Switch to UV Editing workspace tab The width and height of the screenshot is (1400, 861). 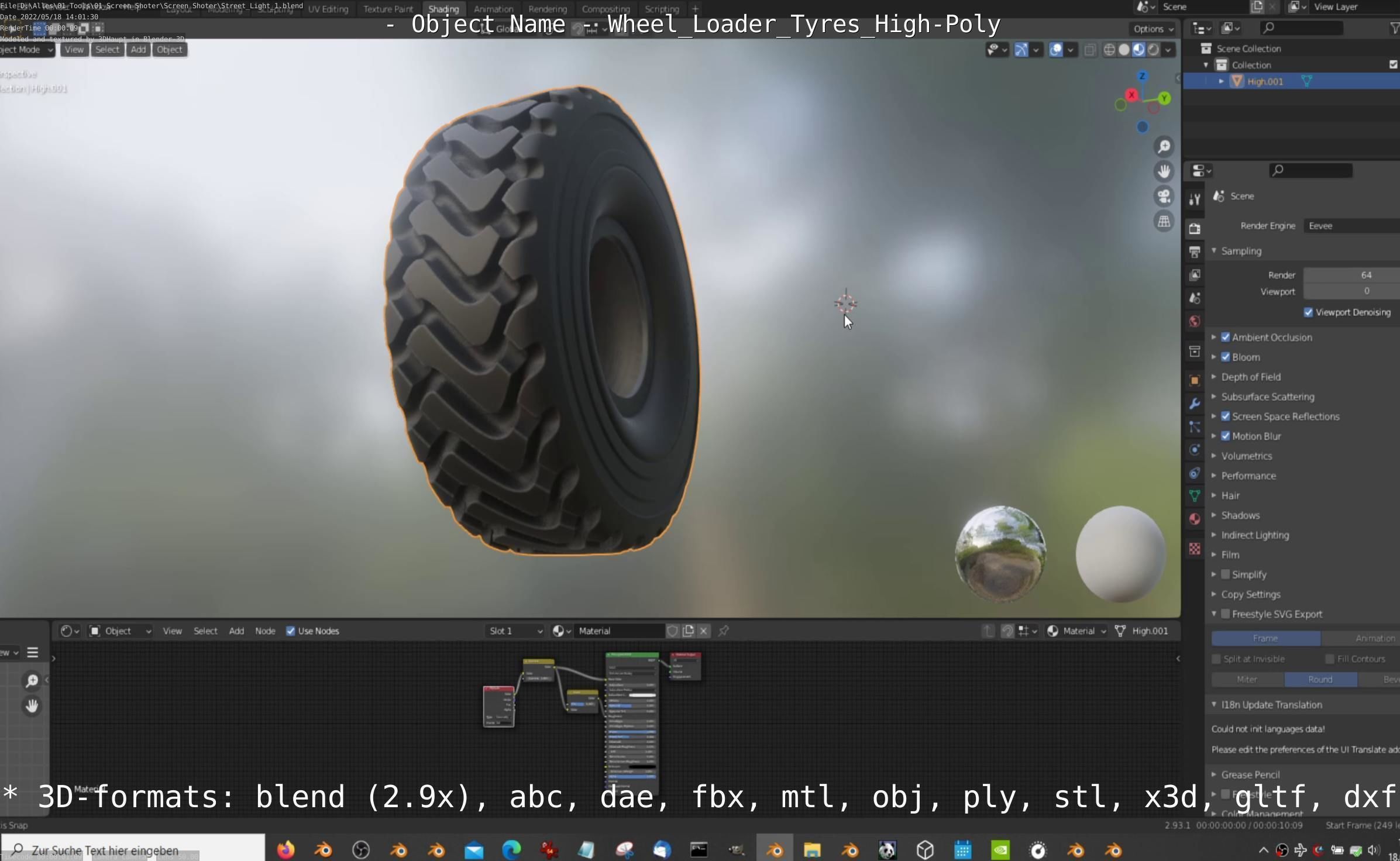point(328,9)
